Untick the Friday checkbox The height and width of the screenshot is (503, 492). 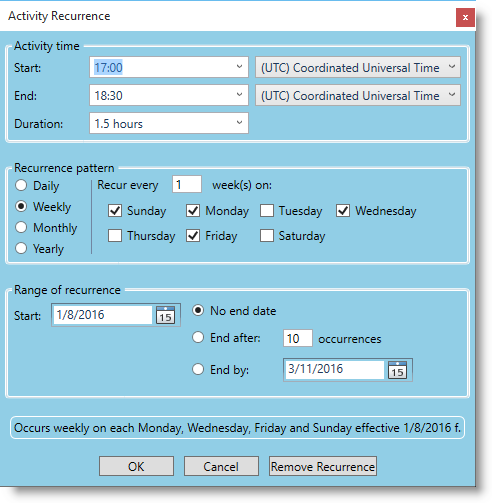(x=193, y=236)
